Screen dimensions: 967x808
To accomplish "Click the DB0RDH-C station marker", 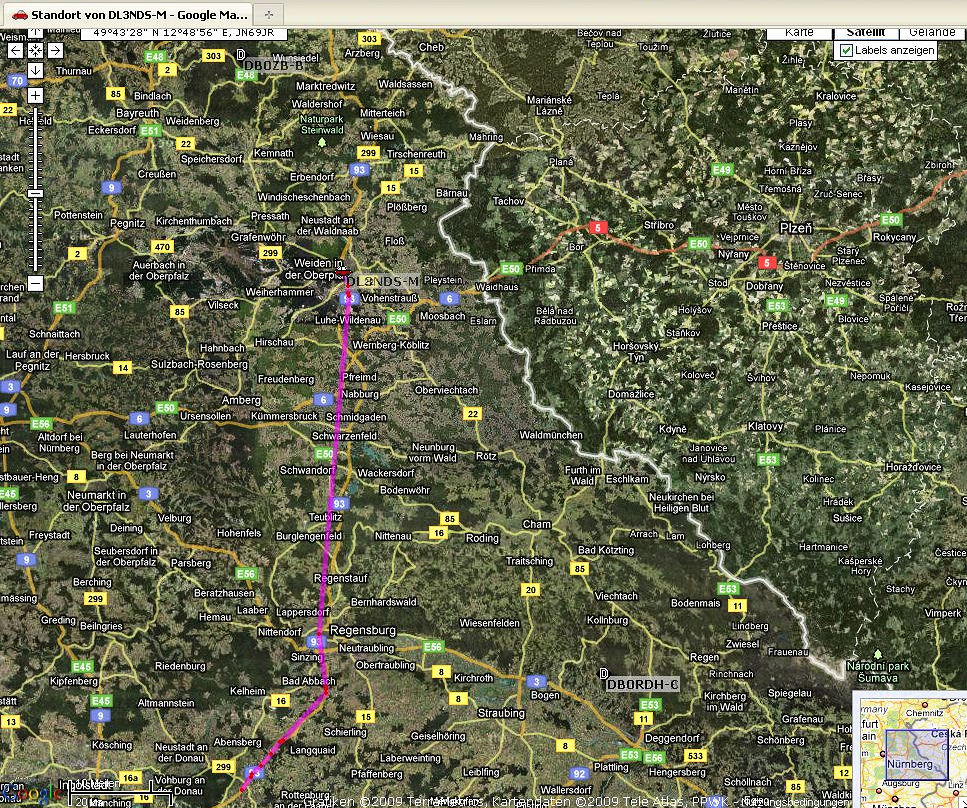I will pos(604,674).
